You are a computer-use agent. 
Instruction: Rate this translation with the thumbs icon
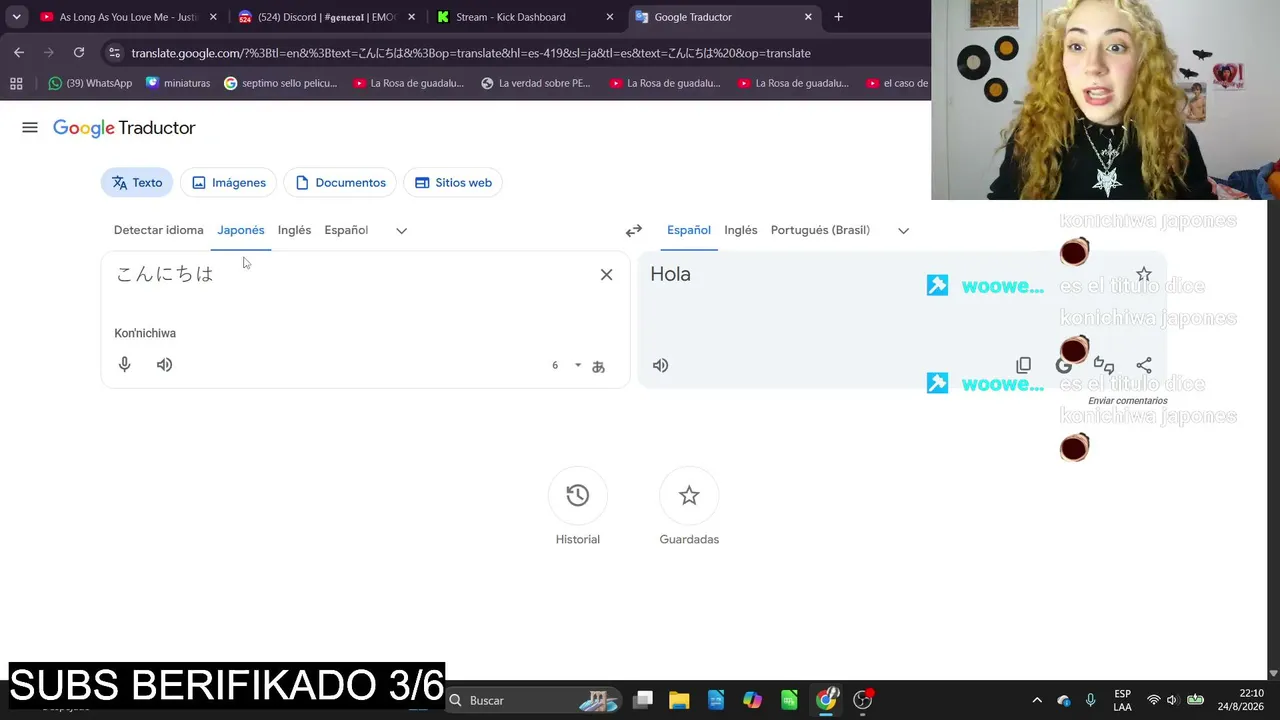(1104, 365)
